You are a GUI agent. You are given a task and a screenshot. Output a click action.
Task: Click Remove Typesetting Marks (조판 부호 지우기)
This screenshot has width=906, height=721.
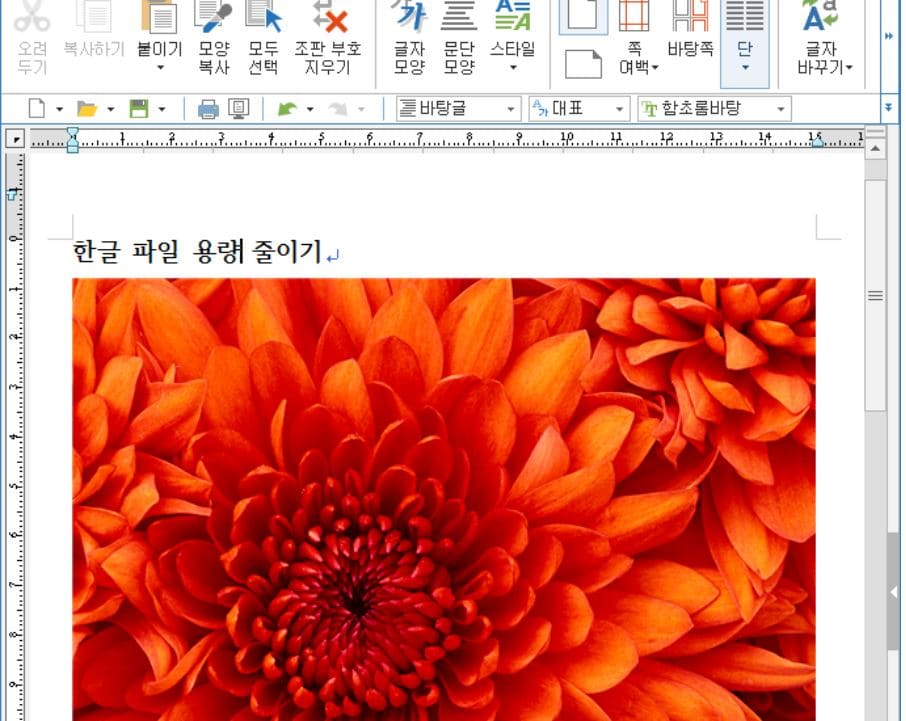click(328, 38)
